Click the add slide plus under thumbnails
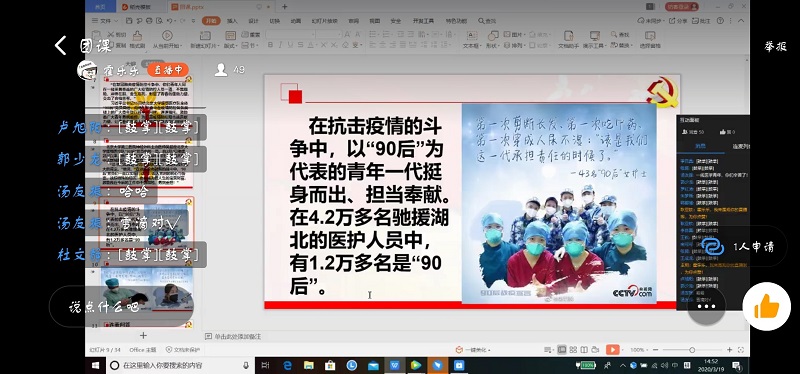 pos(143,335)
